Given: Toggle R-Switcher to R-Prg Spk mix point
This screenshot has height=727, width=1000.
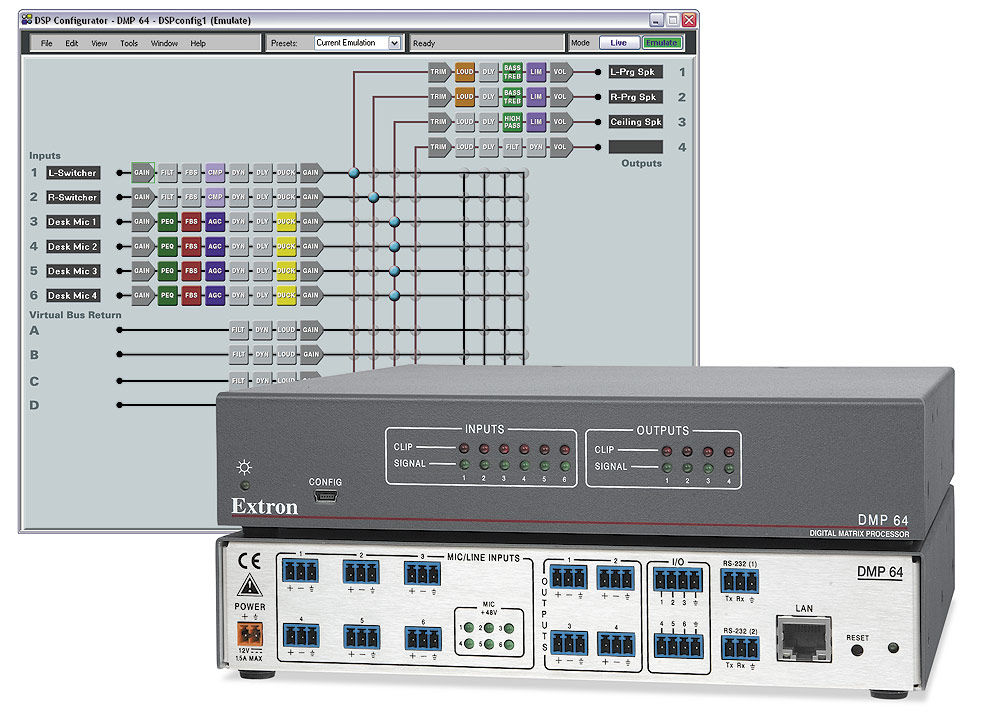Looking at the screenshot, I should pos(374,197).
